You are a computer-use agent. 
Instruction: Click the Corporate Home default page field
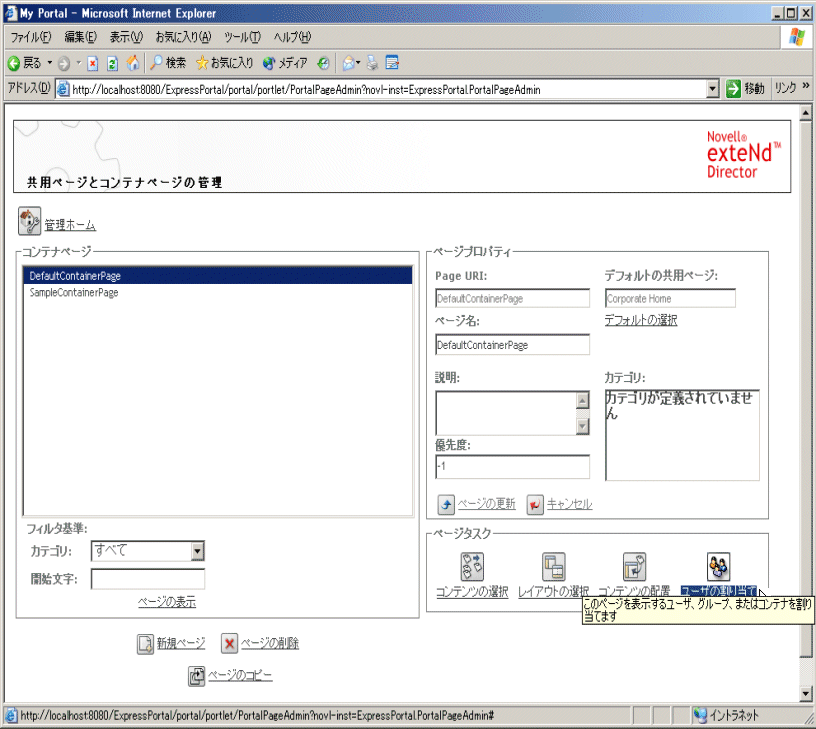[670, 299]
